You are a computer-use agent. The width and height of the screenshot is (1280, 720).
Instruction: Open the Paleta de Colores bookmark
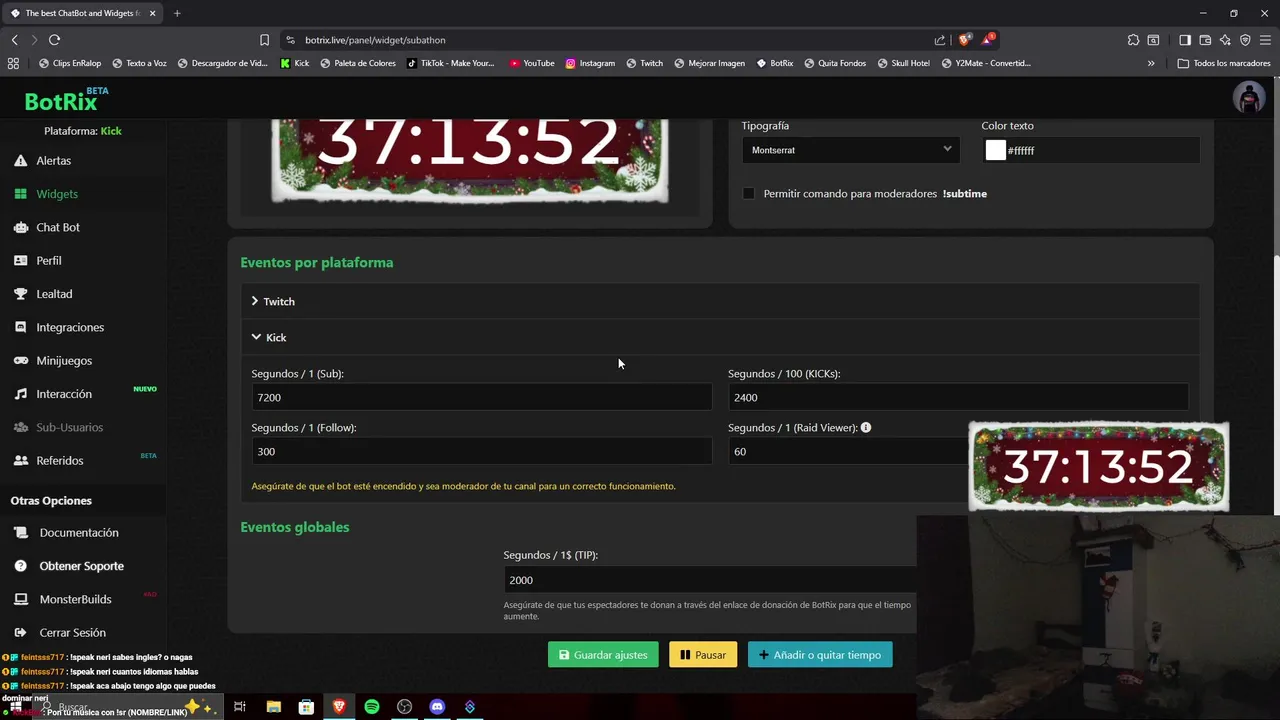pyautogui.click(x=358, y=63)
